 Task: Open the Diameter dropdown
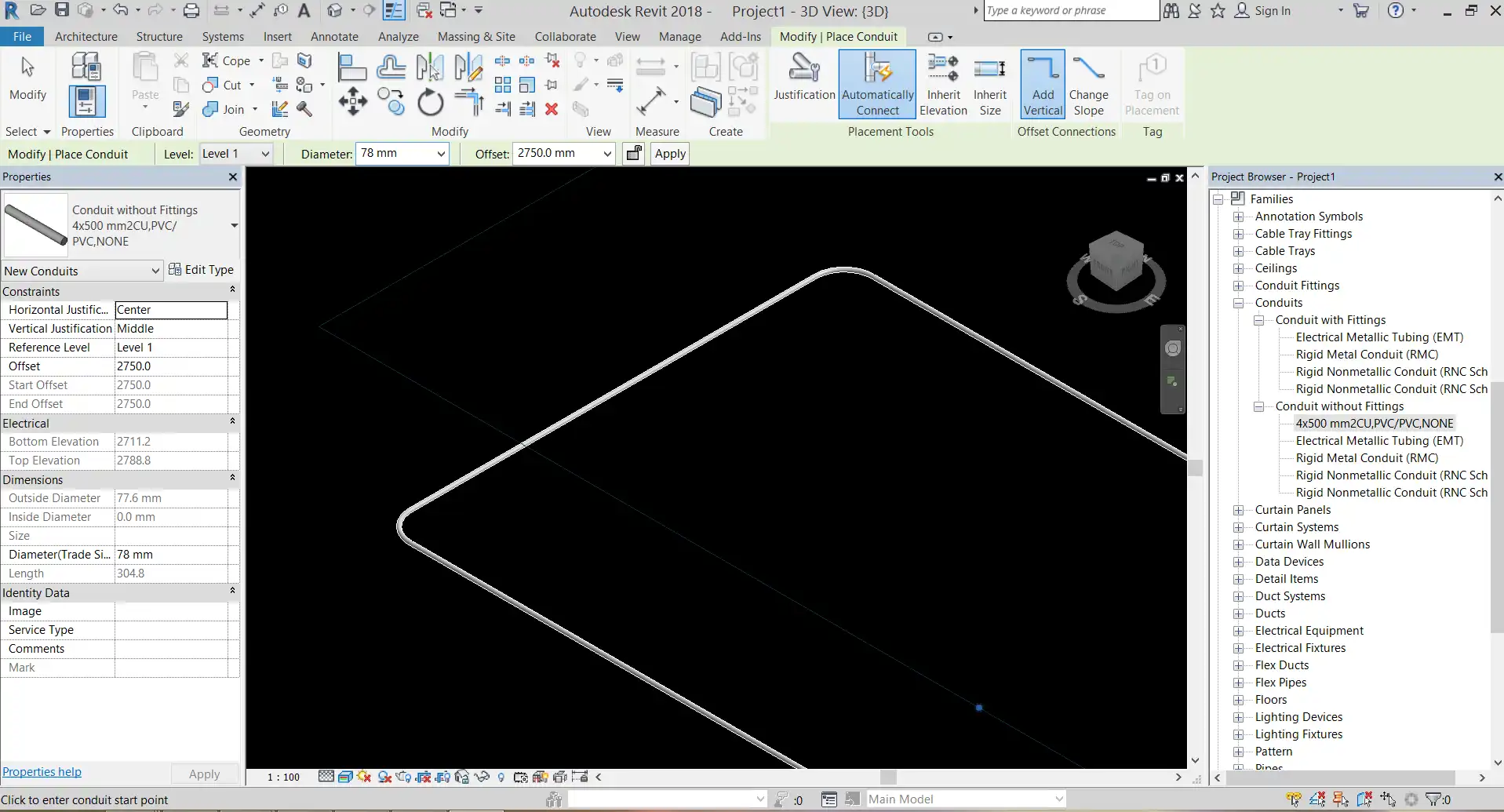click(x=441, y=154)
